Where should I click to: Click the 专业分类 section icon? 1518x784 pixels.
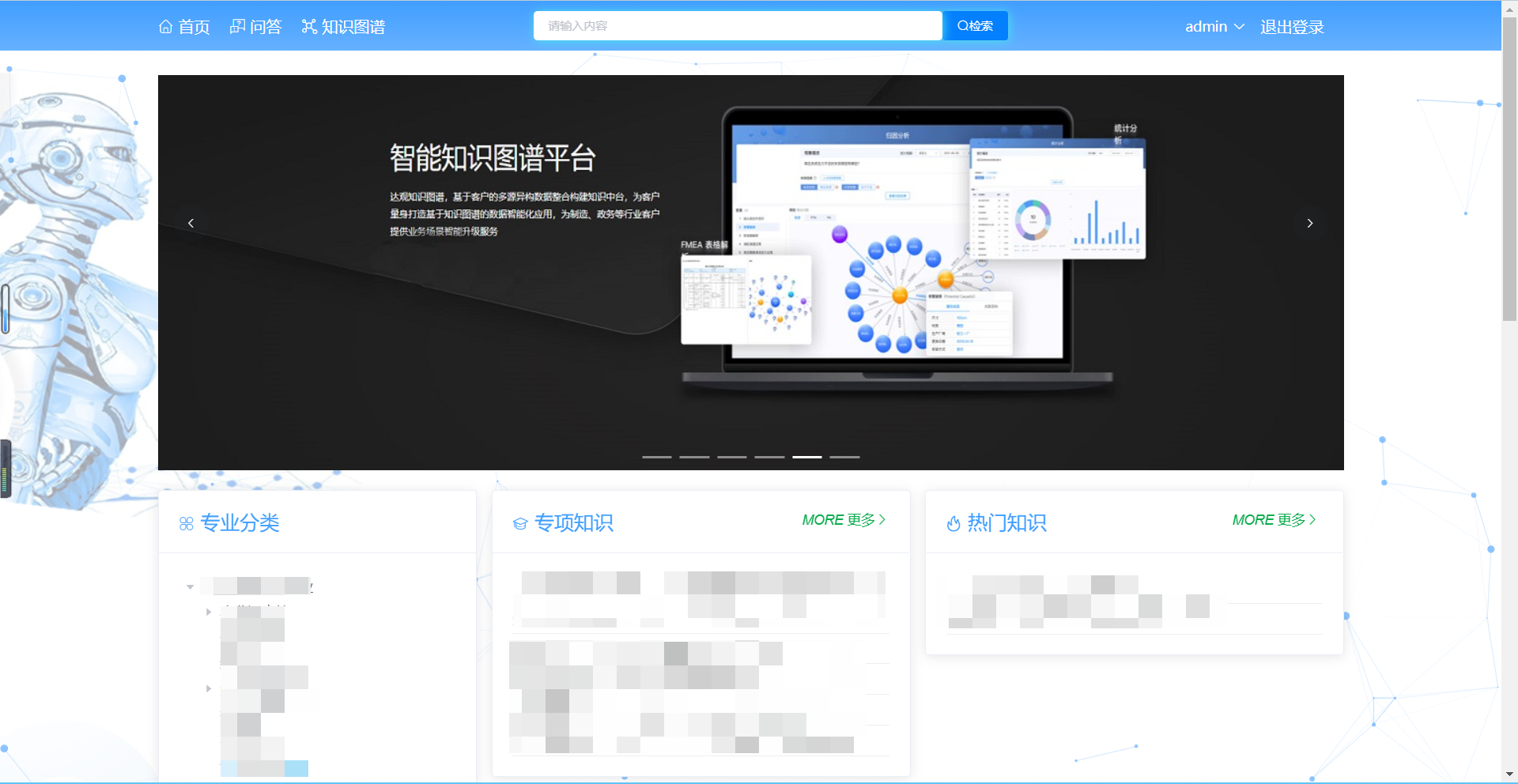[187, 524]
